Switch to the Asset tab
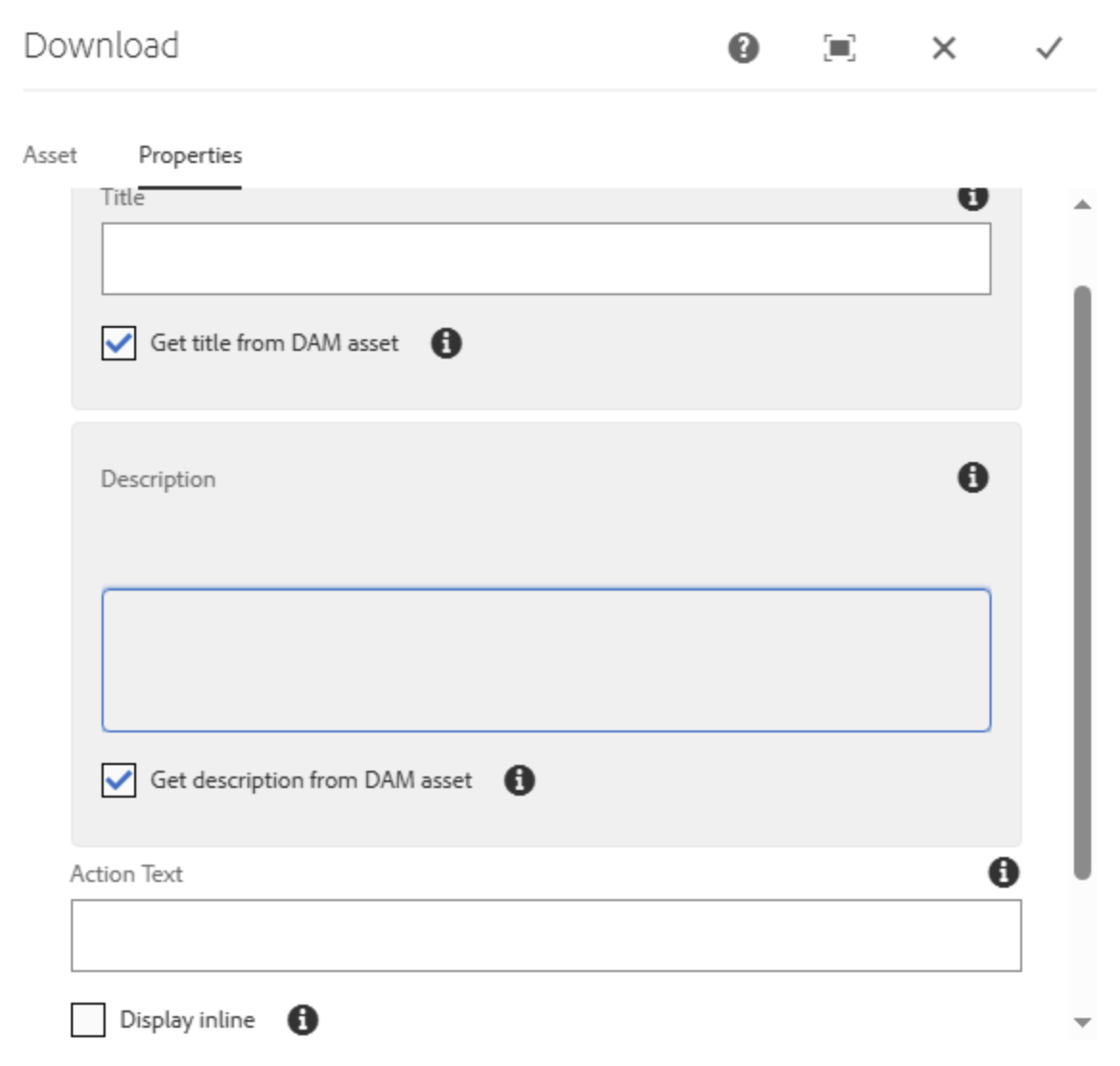Viewport: 1120px width, 1066px height. [52, 154]
